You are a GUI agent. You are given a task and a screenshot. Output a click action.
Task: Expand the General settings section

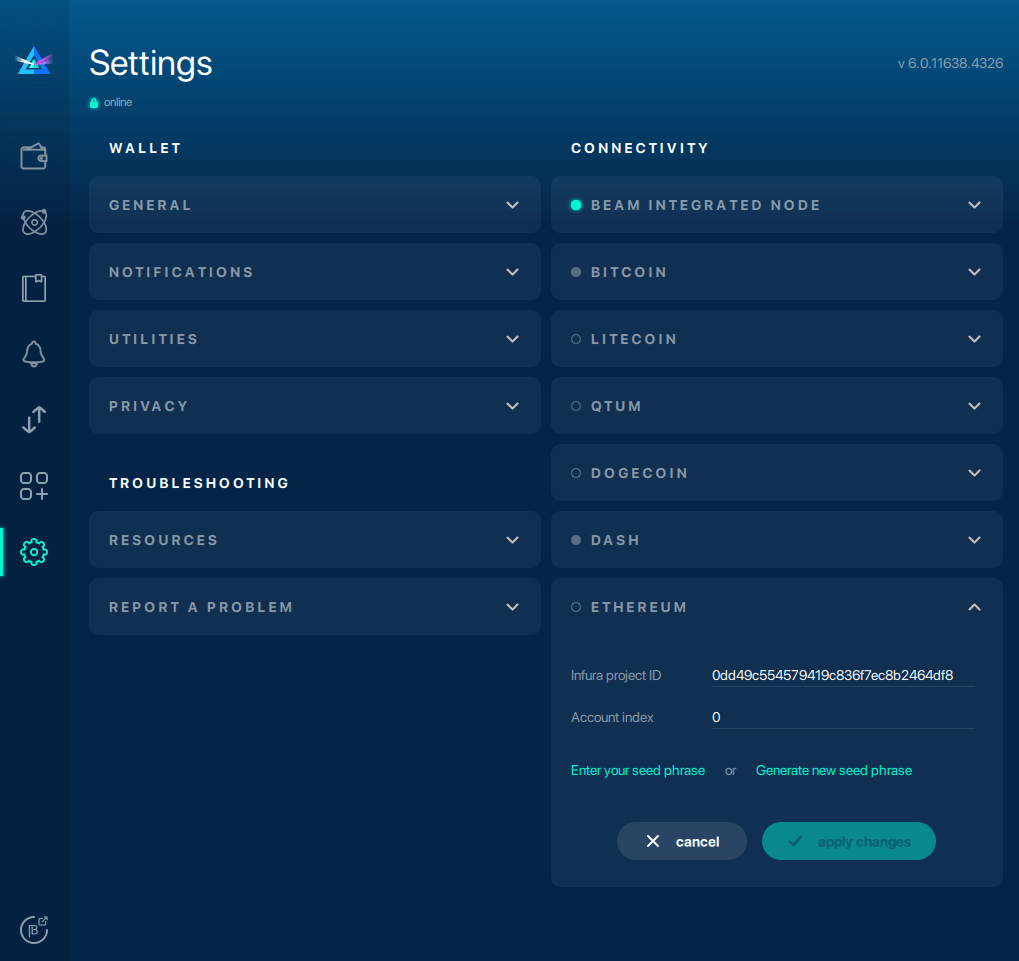[x=314, y=205]
